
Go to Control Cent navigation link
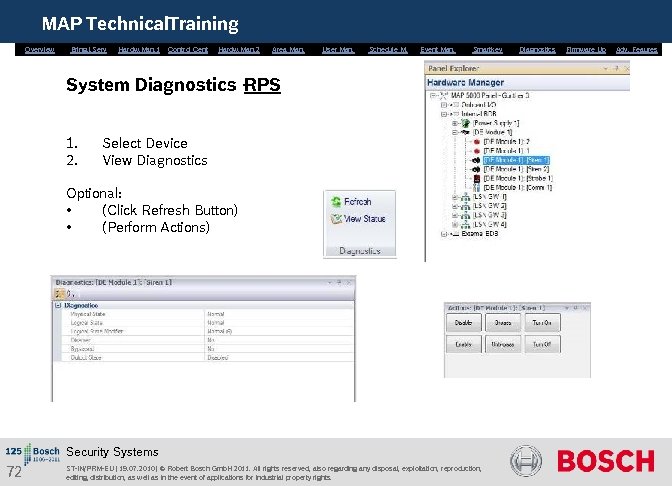pos(188,50)
